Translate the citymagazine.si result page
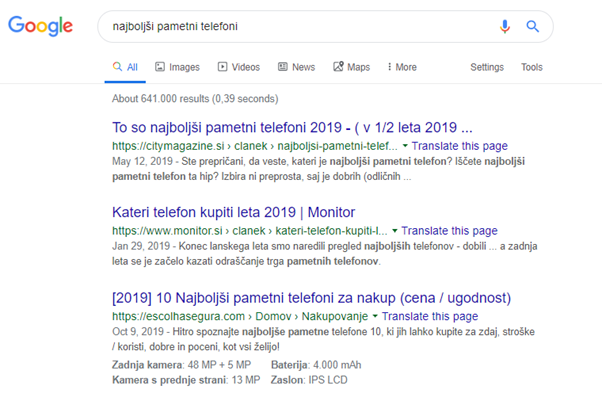Image resolution: width=602 pixels, height=397 pixels. point(460,146)
